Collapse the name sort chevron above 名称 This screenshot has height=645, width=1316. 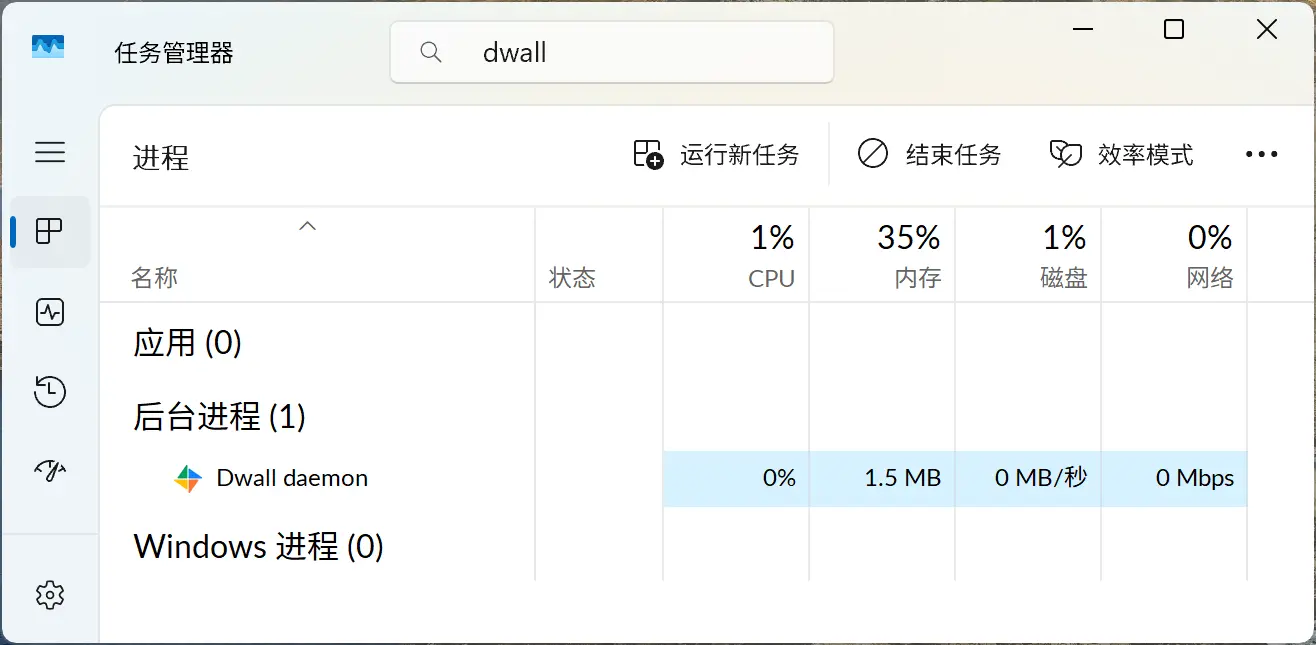click(307, 226)
